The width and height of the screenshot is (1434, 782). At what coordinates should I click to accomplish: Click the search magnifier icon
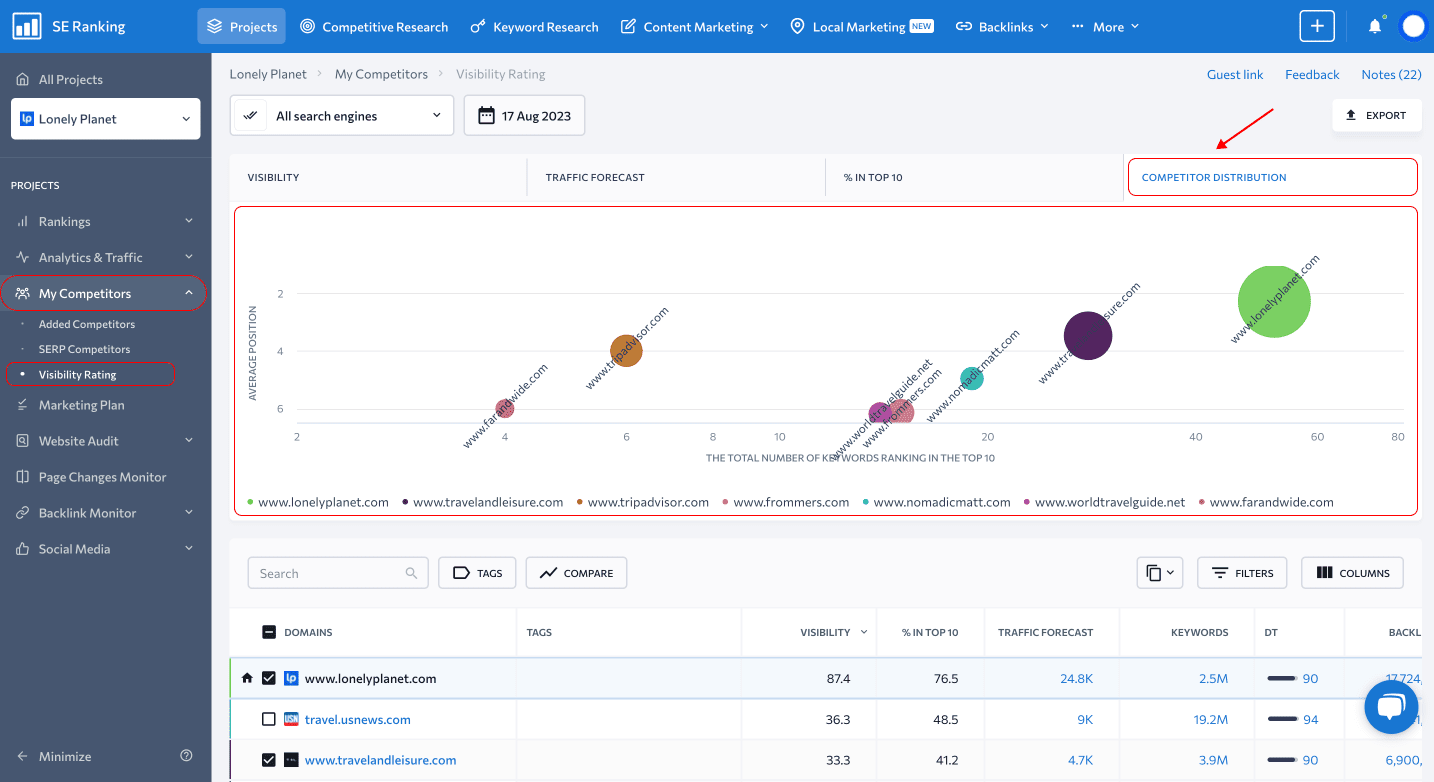[411, 573]
